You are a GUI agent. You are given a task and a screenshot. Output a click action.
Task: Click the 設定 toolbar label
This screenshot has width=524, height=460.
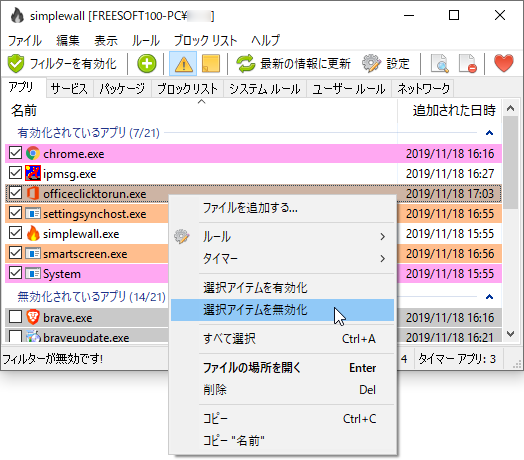398,64
